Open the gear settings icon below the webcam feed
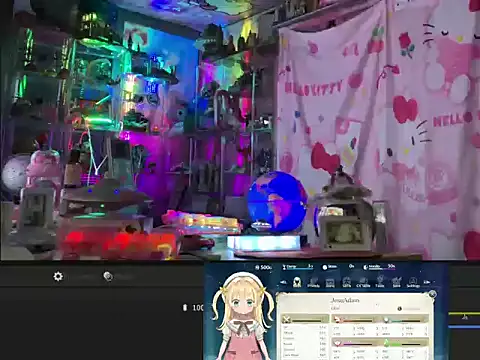Screen dimensions: 480x360 tap(58, 276)
